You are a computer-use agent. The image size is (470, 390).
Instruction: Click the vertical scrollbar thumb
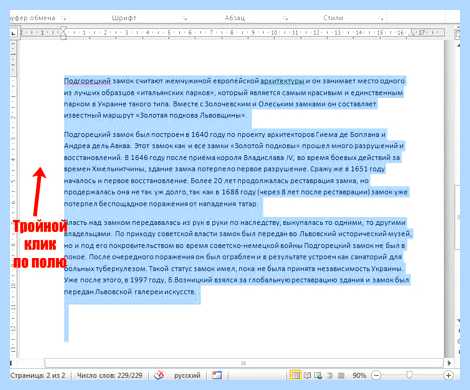coord(458,217)
